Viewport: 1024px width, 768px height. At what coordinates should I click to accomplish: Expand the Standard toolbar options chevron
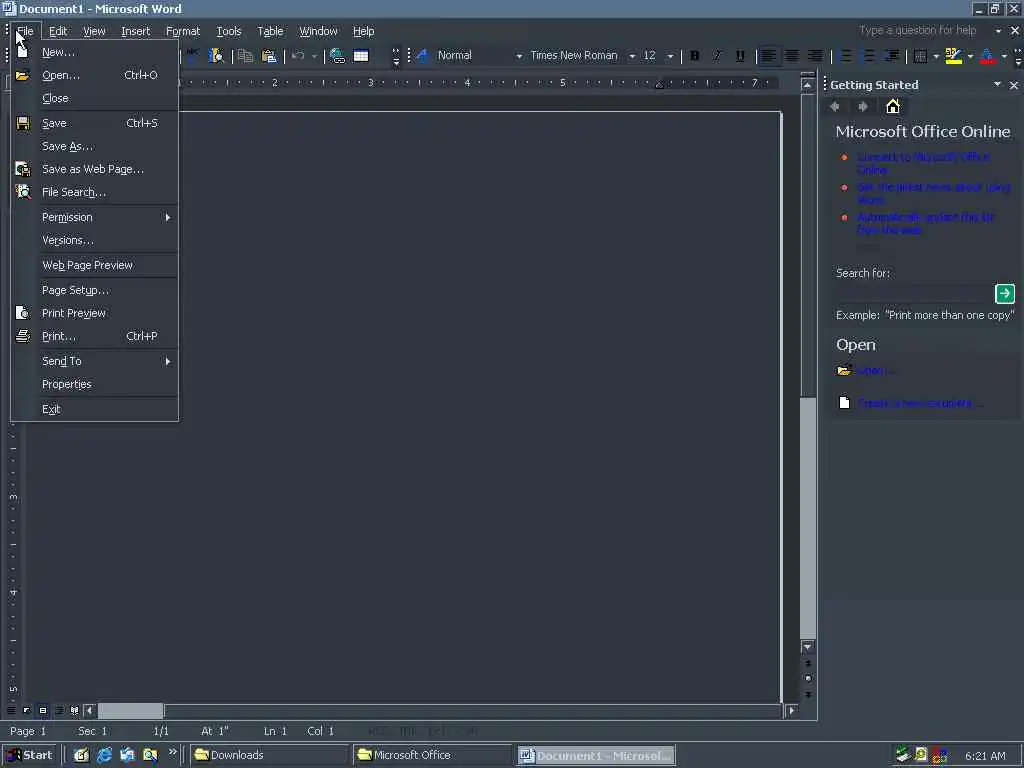pos(396,56)
